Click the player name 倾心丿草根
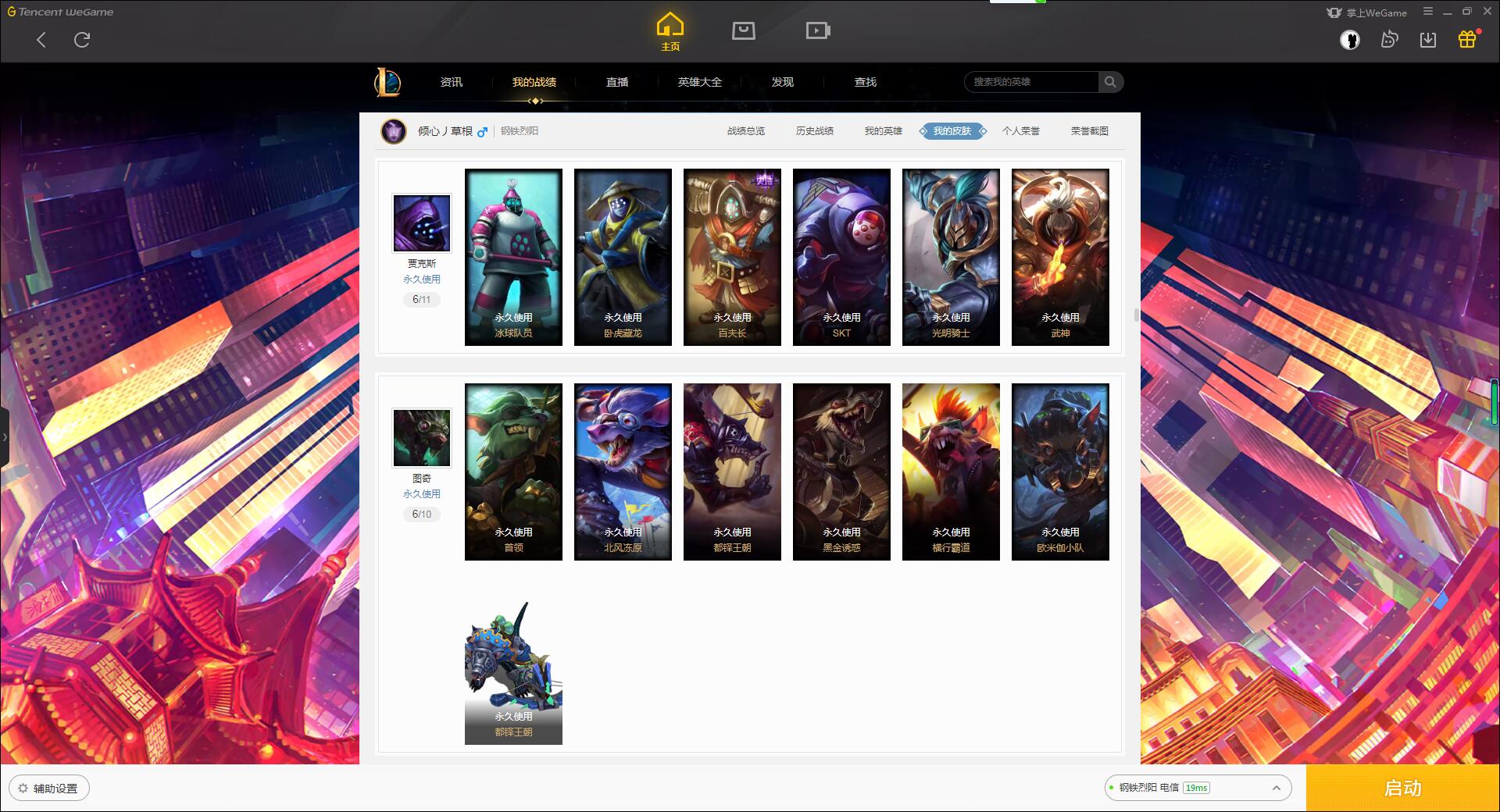The height and width of the screenshot is (812, 1500). click(x=445, y=131)
